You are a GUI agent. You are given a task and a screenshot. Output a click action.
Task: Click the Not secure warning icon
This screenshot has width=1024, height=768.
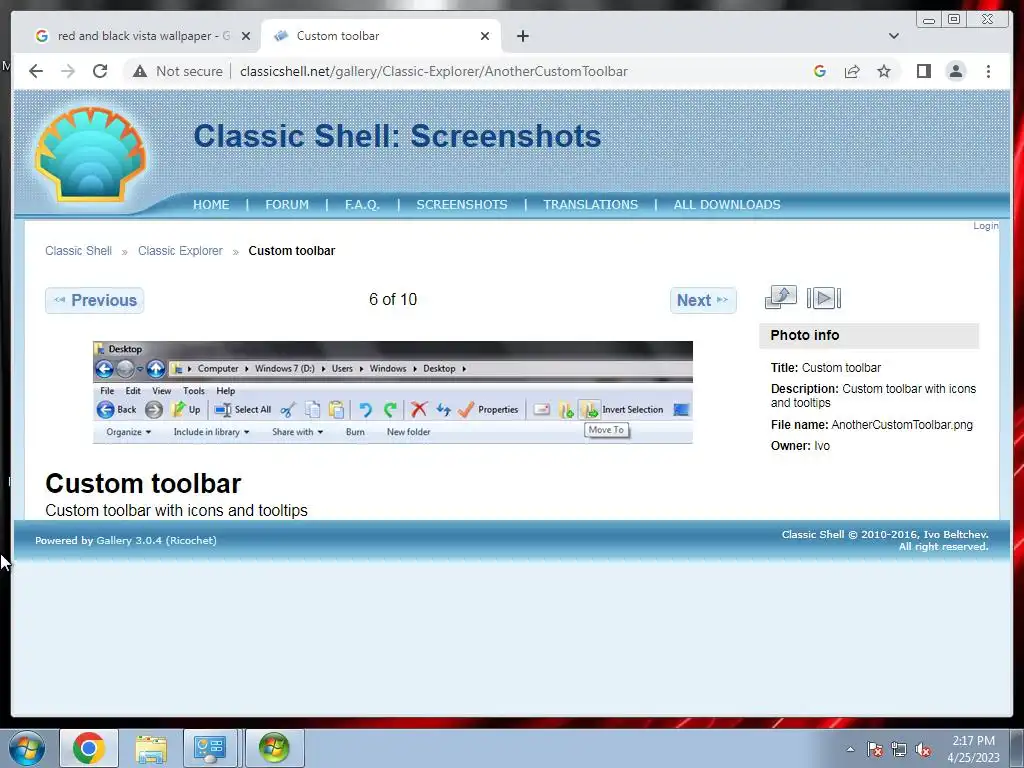point(140,71)
